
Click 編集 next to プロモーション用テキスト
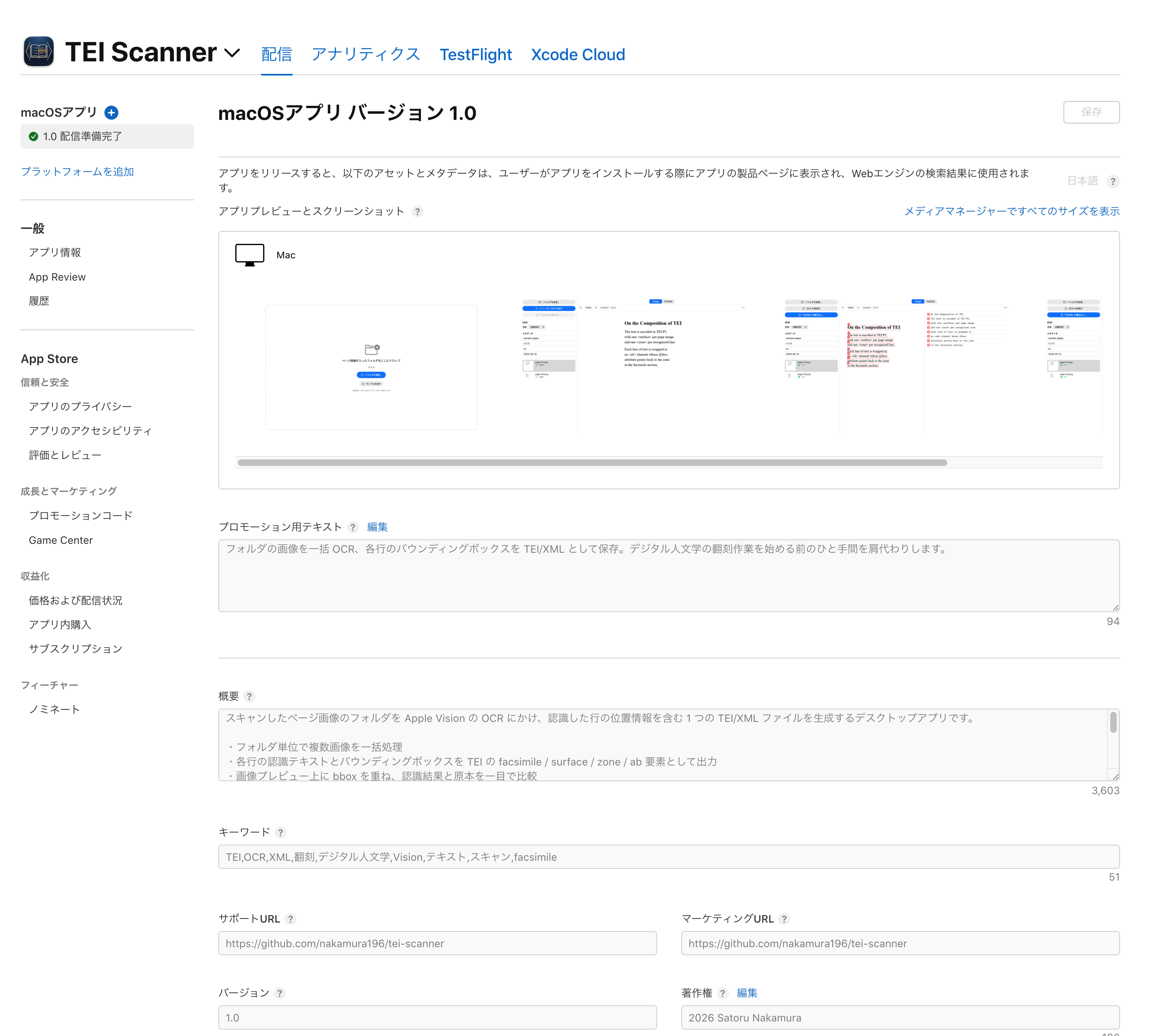pos(377,526)
